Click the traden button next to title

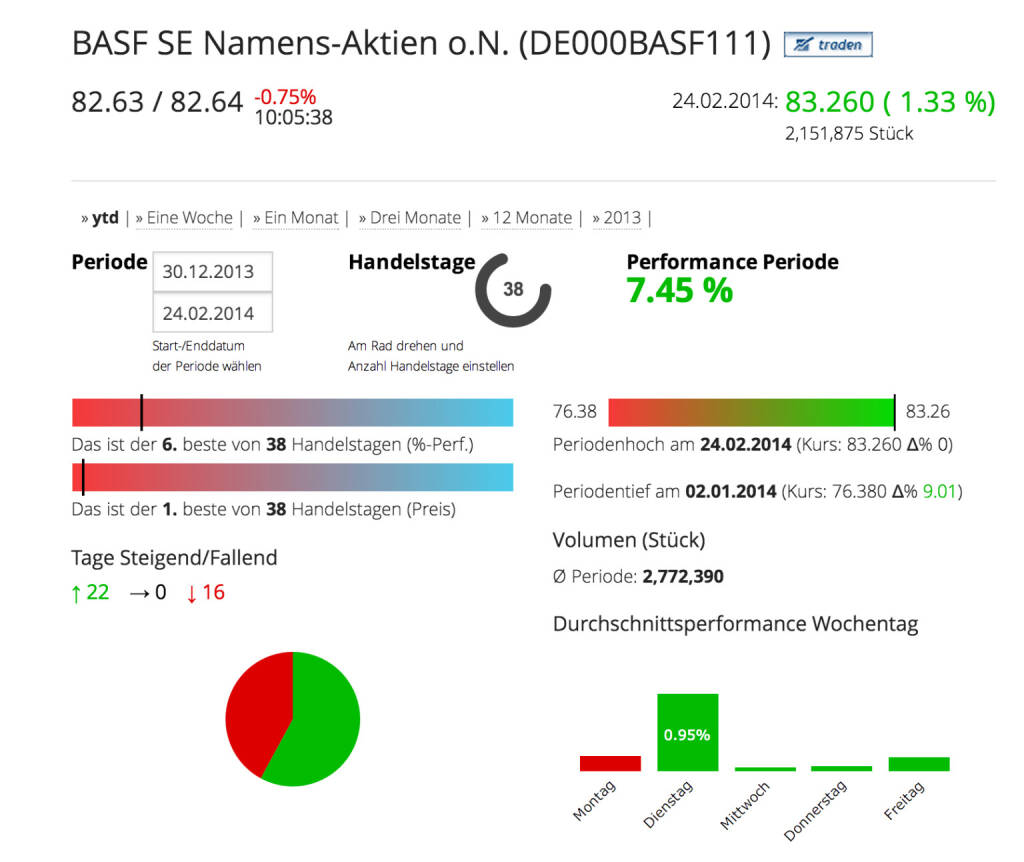828,45
